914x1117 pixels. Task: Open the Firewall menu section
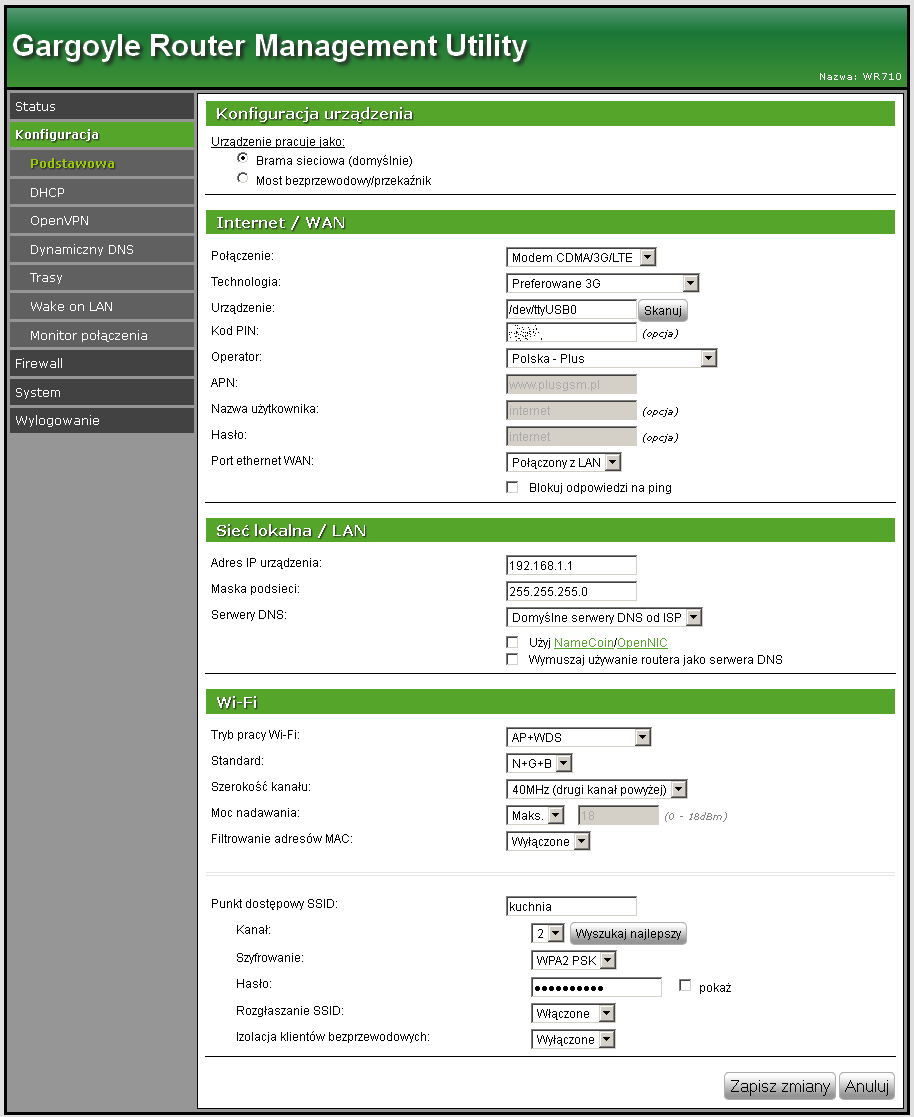click(x=101, y=363)
